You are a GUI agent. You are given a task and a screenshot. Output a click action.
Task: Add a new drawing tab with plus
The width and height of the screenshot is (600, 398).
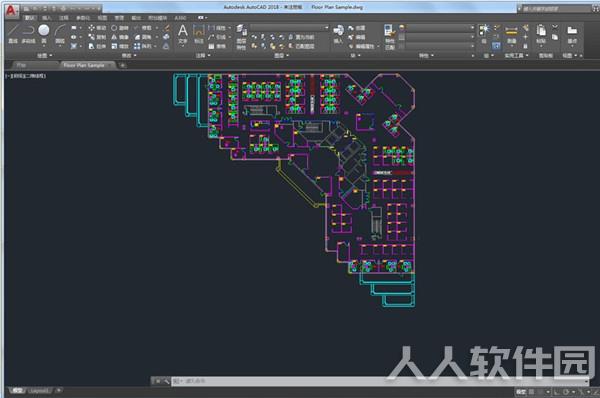[x=122, y=65]
